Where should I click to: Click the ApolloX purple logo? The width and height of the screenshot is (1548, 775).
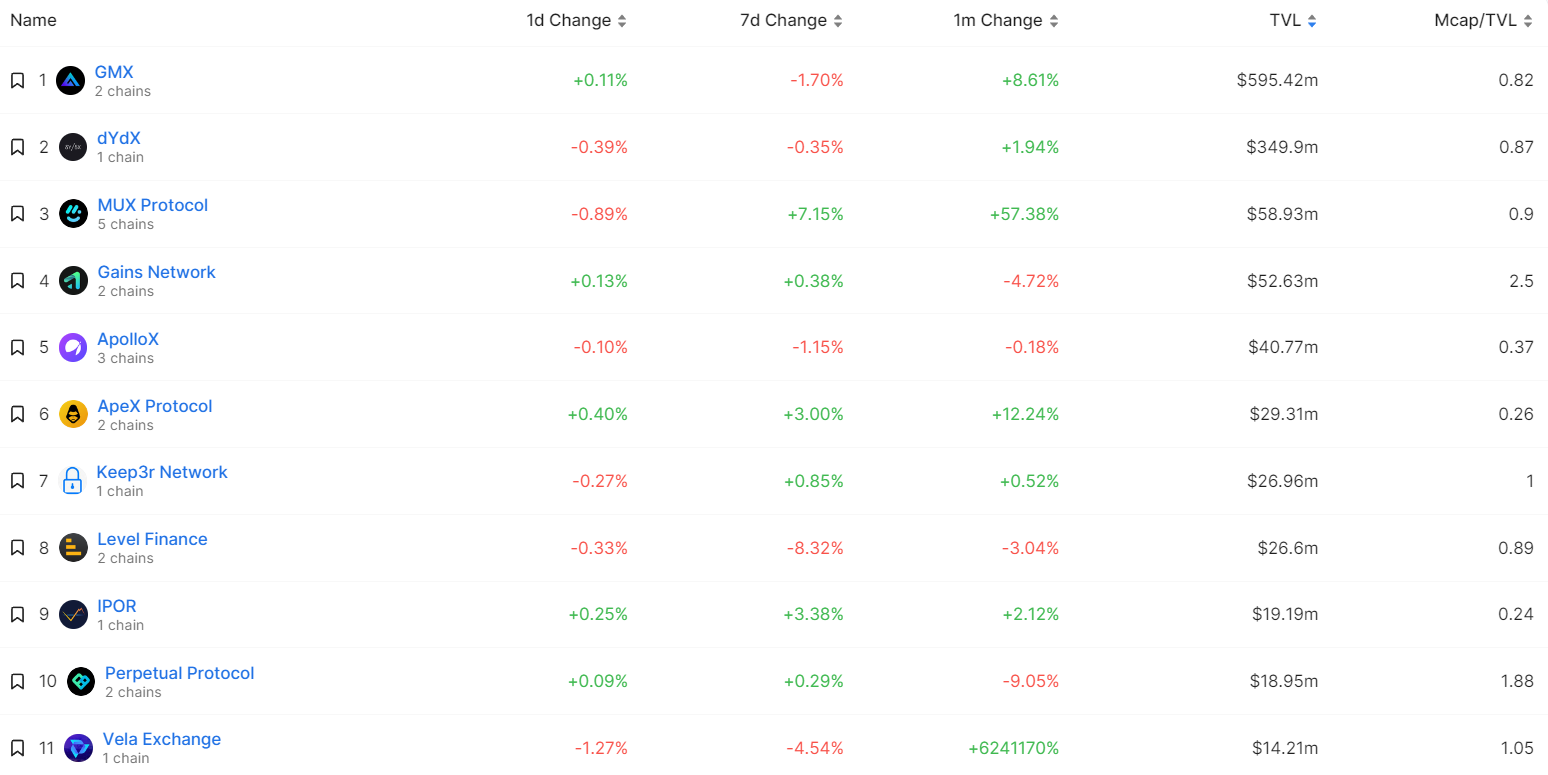pos(73,347)
